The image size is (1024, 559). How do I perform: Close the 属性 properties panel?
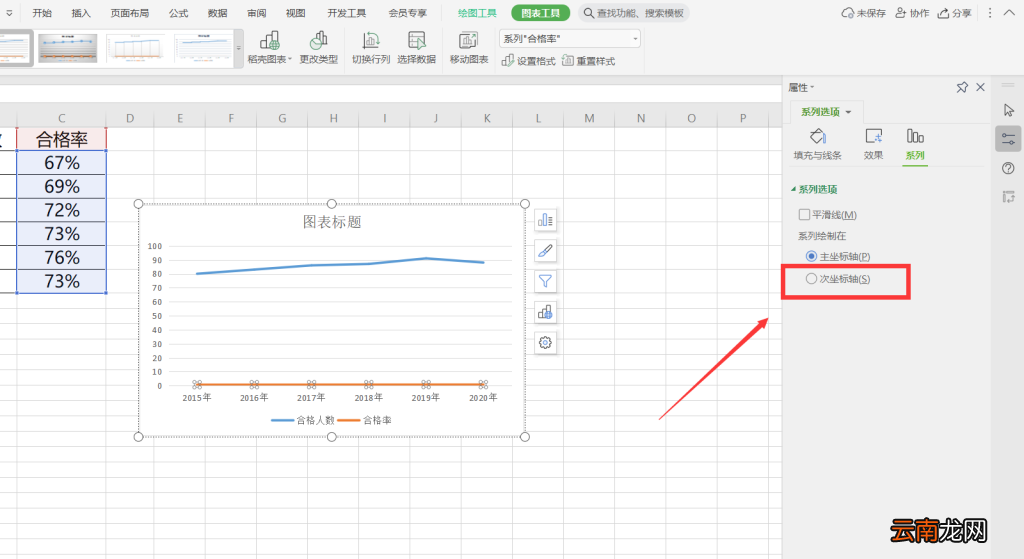click(980, 88)
